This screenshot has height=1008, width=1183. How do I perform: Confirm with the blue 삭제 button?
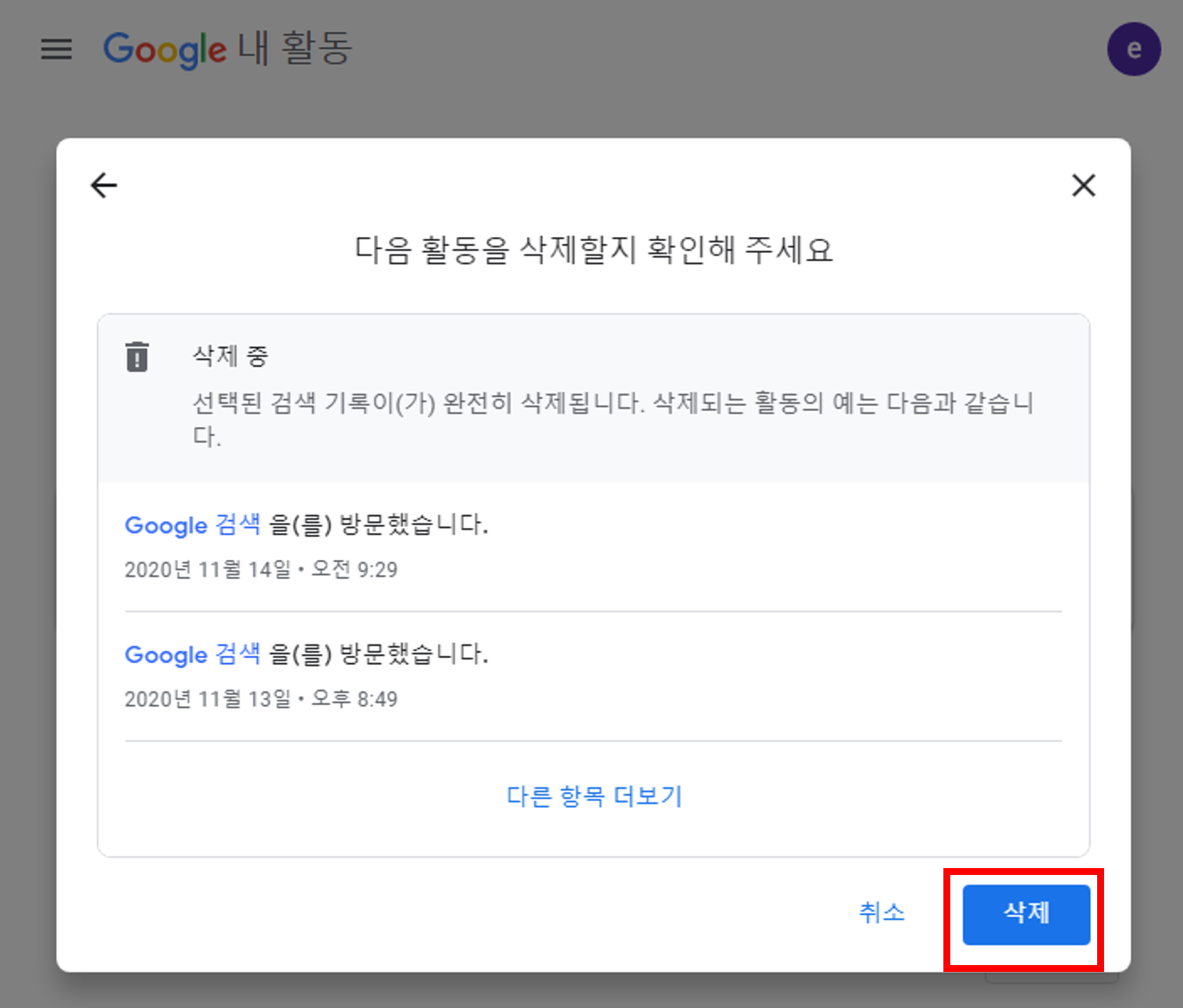[1026, 914]
